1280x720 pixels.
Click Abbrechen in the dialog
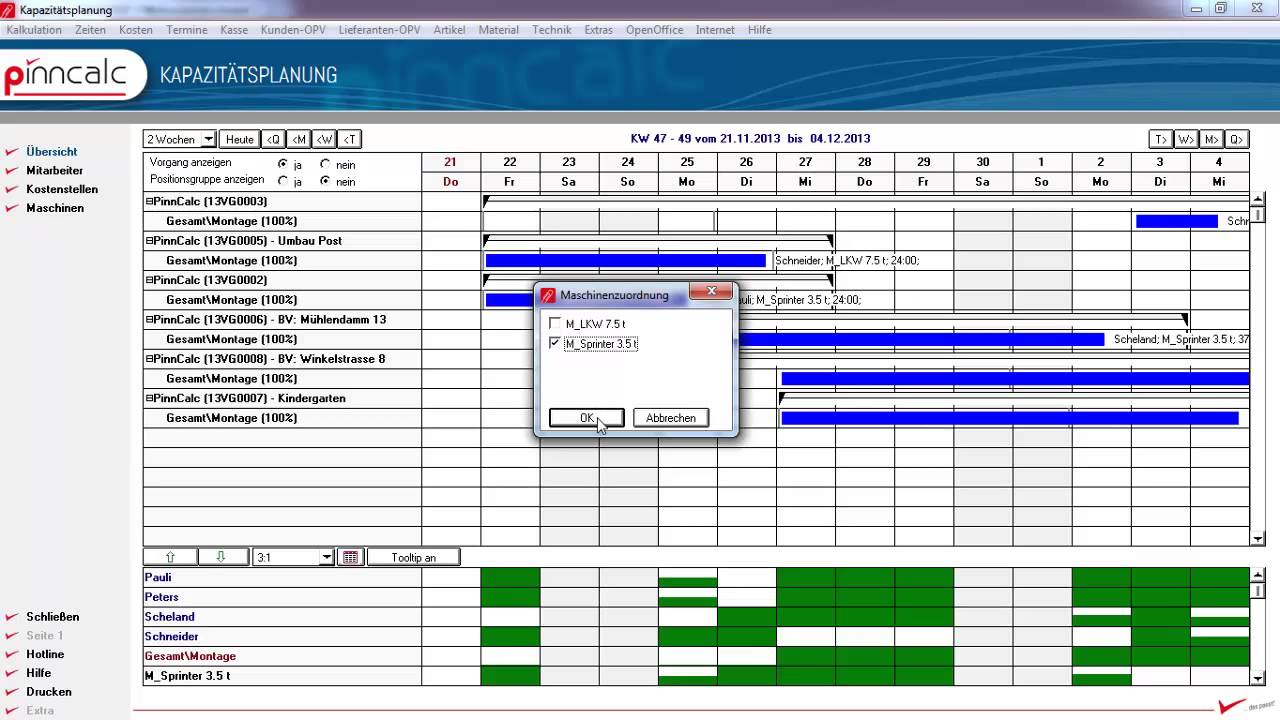671,418
